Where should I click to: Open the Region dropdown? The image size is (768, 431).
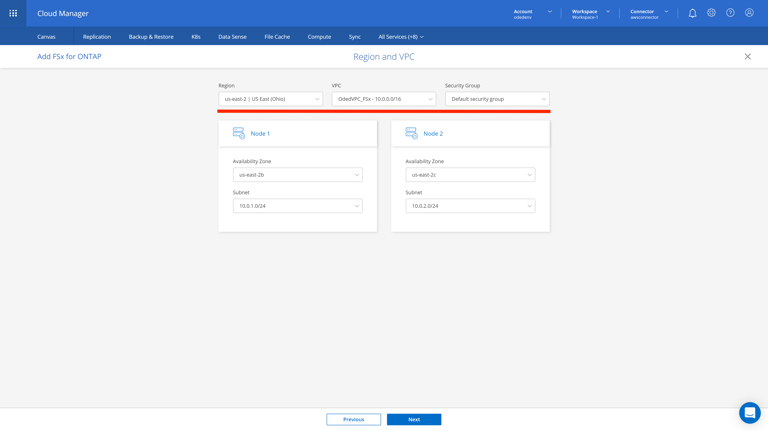click(270, 99)
